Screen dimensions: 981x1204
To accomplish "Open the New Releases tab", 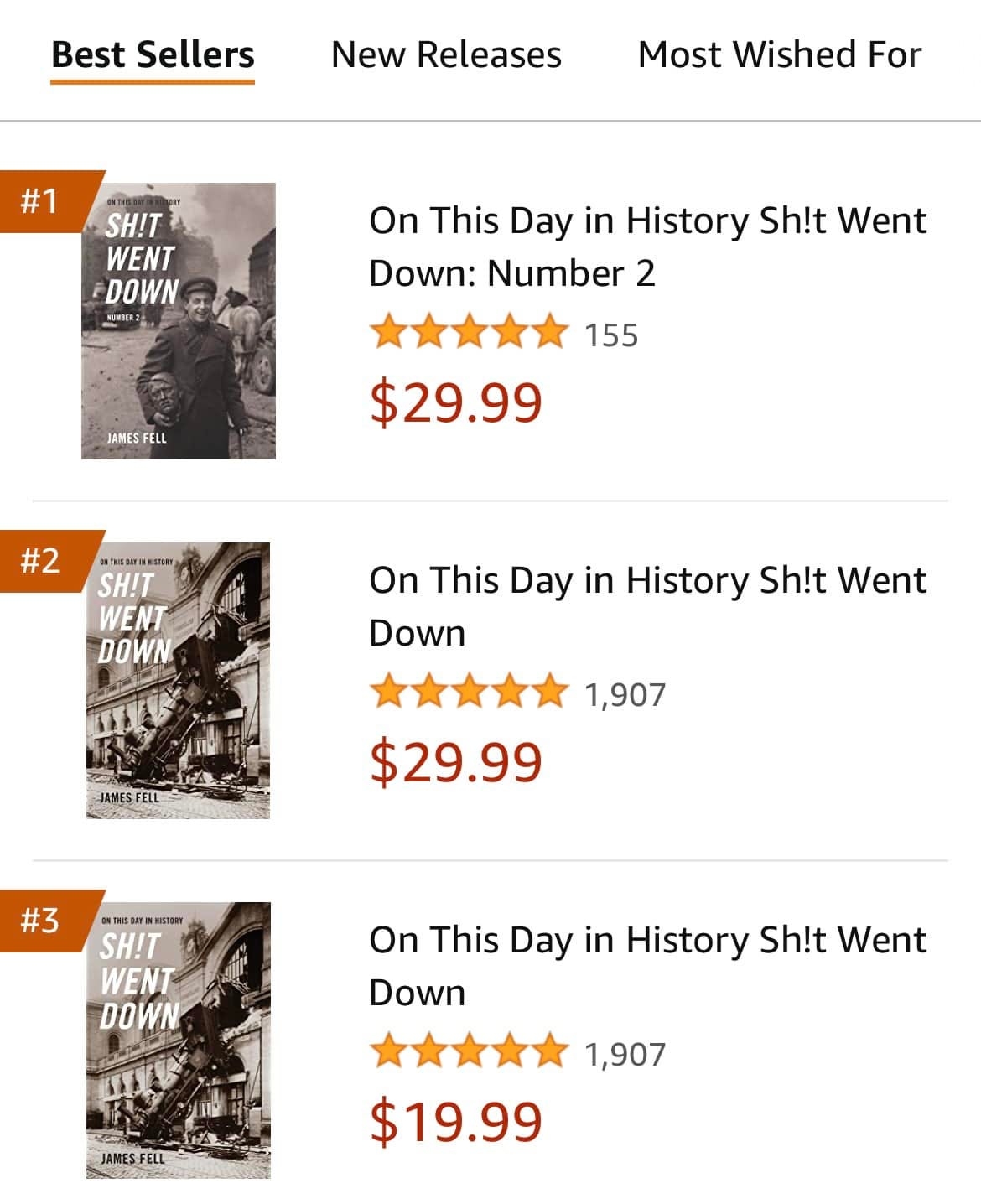I will coord(446,55).
